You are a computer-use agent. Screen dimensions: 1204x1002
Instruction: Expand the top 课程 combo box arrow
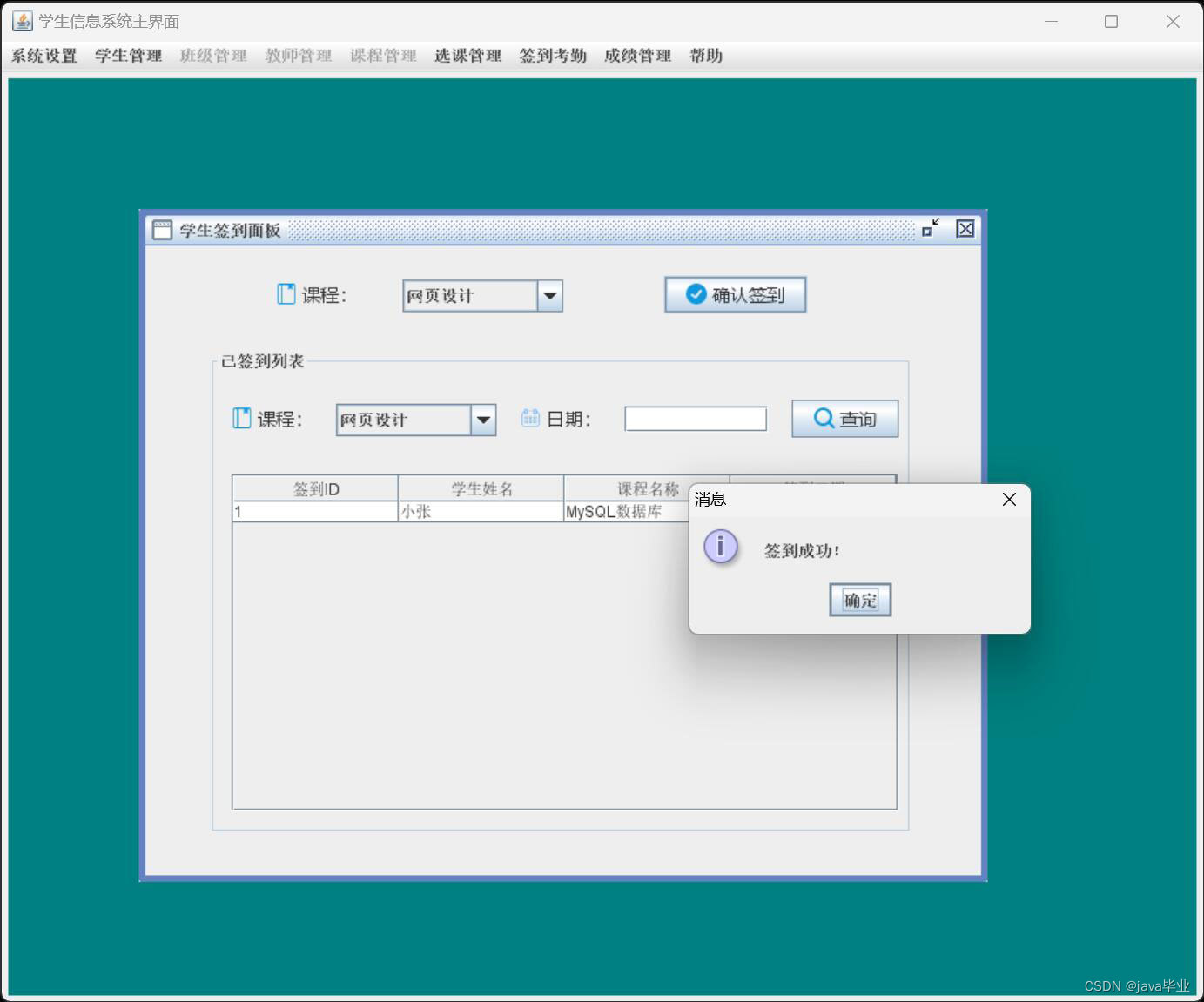coord(549,296)
